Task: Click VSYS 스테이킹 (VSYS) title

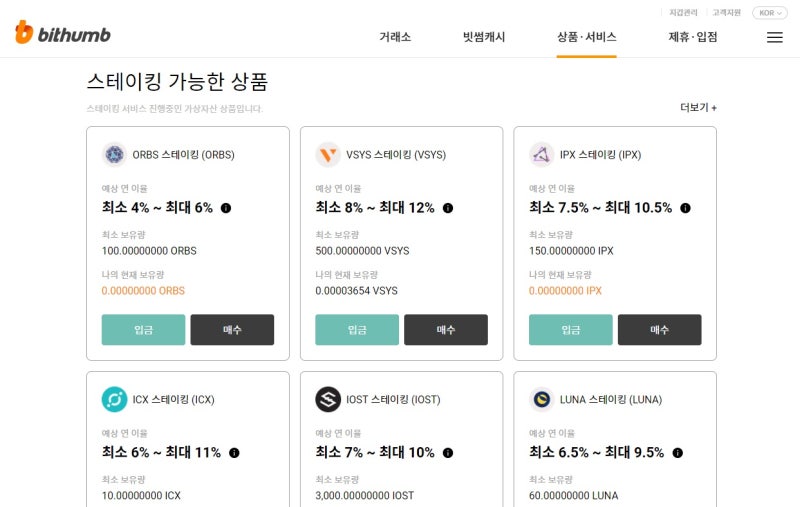Action: 396,155
